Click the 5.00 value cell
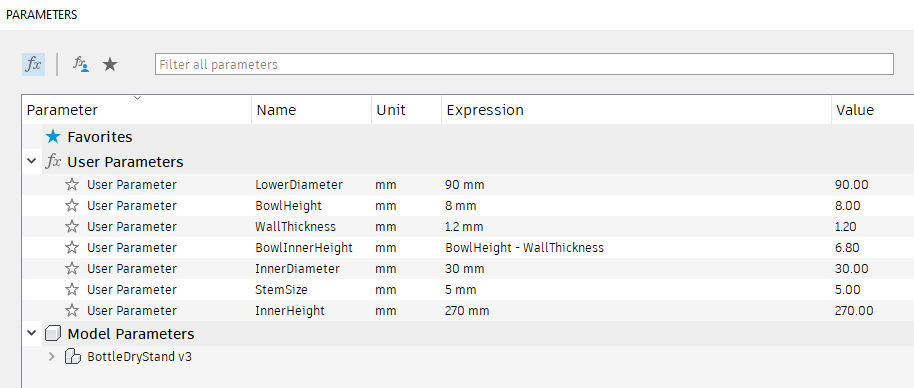 (x=848, y=290)
